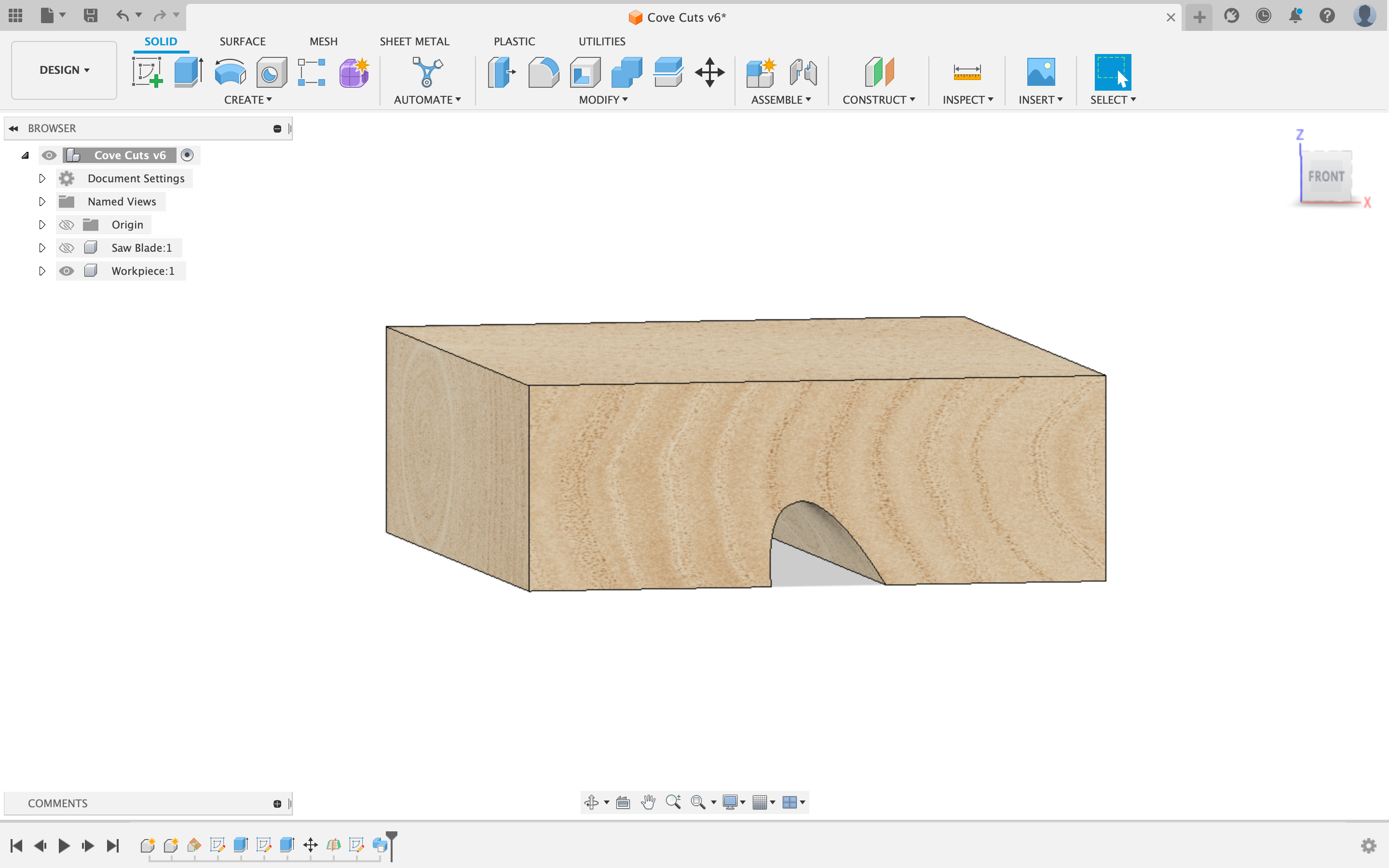This screenshot has width=1389, height=868.
Task: Click the Move/Copy tool icon
Action: pos(709,72)
